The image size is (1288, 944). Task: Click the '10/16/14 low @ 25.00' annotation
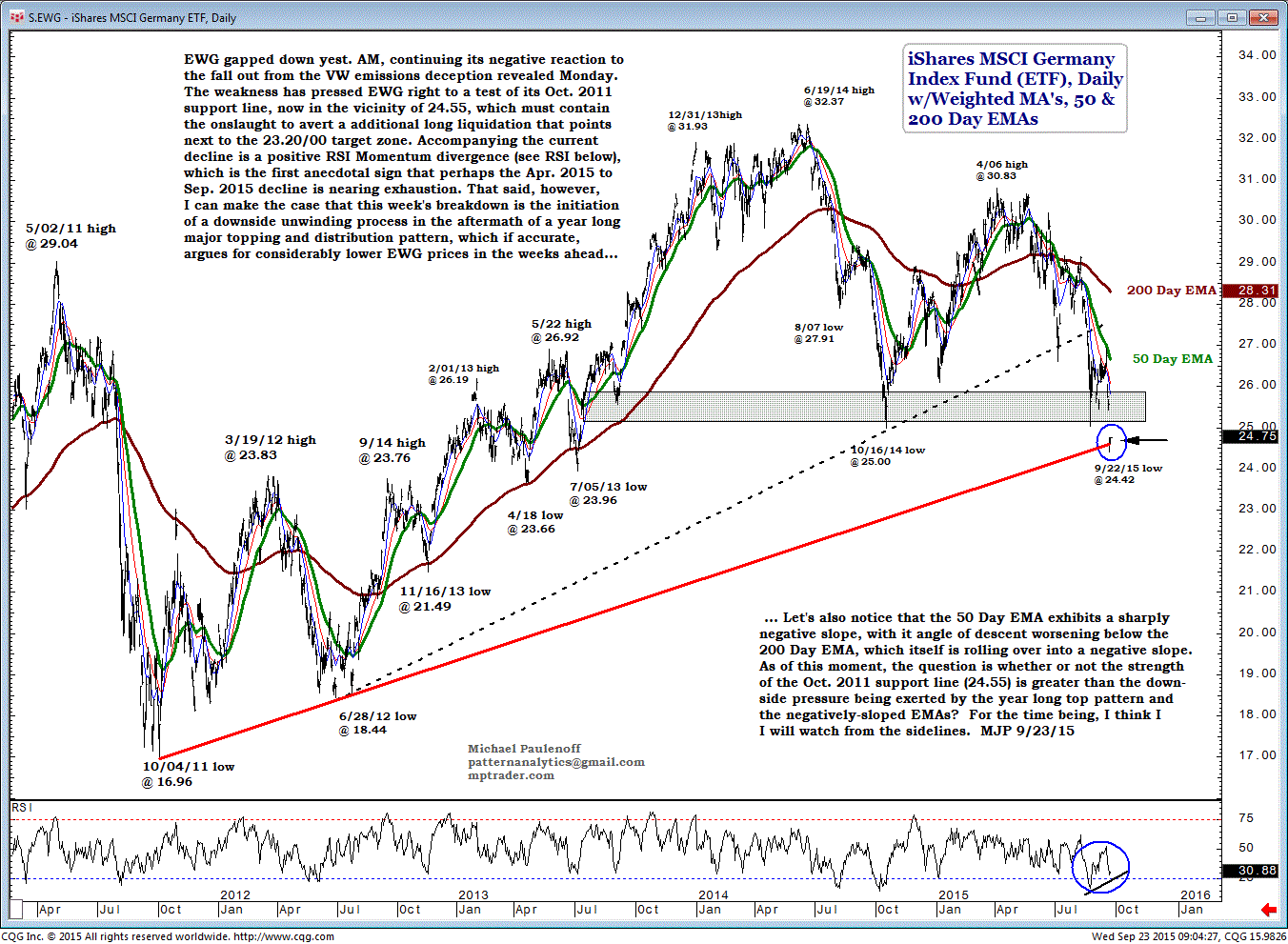coord(887,456)
